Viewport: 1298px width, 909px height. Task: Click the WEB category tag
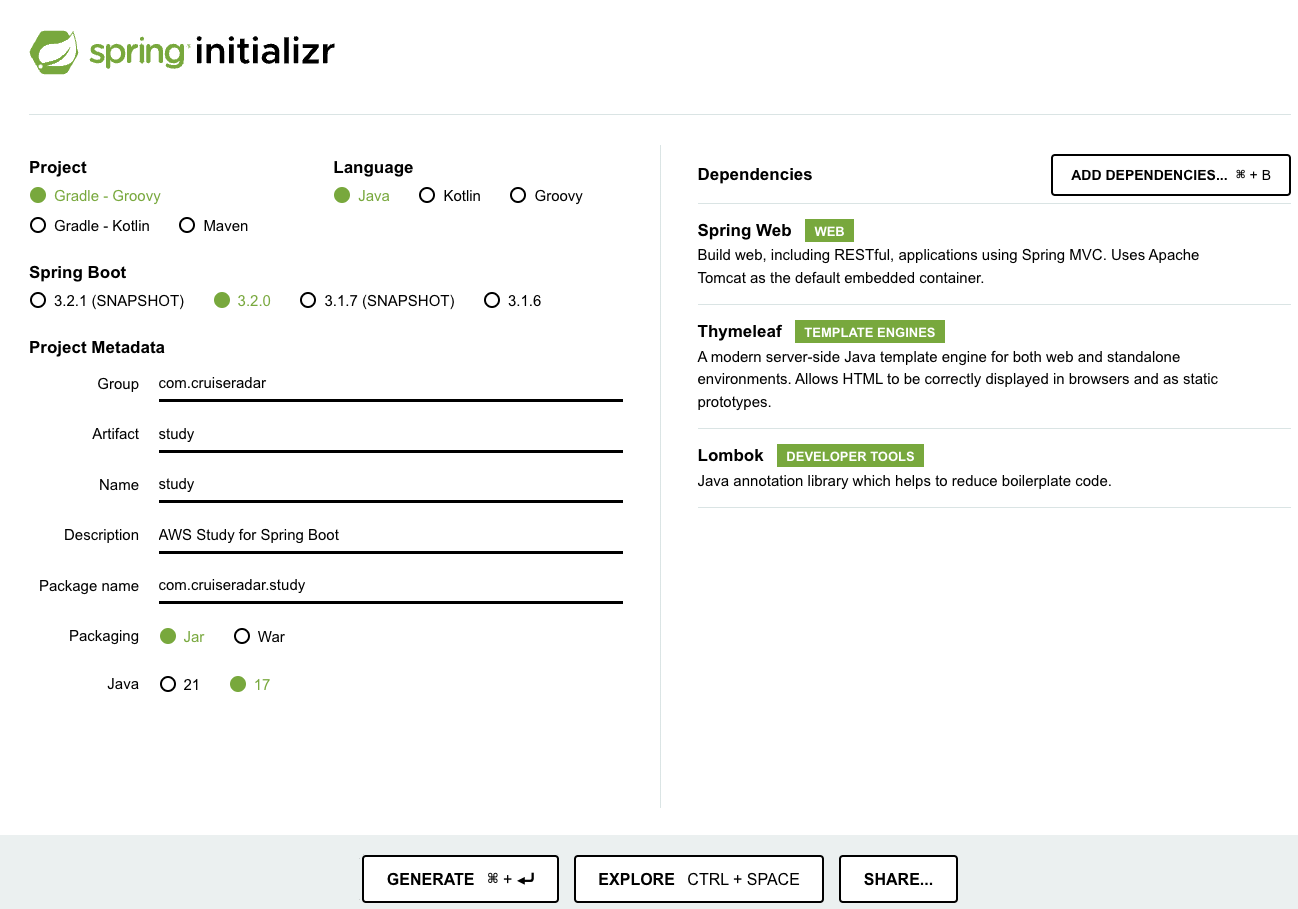[x=829, y=231]
